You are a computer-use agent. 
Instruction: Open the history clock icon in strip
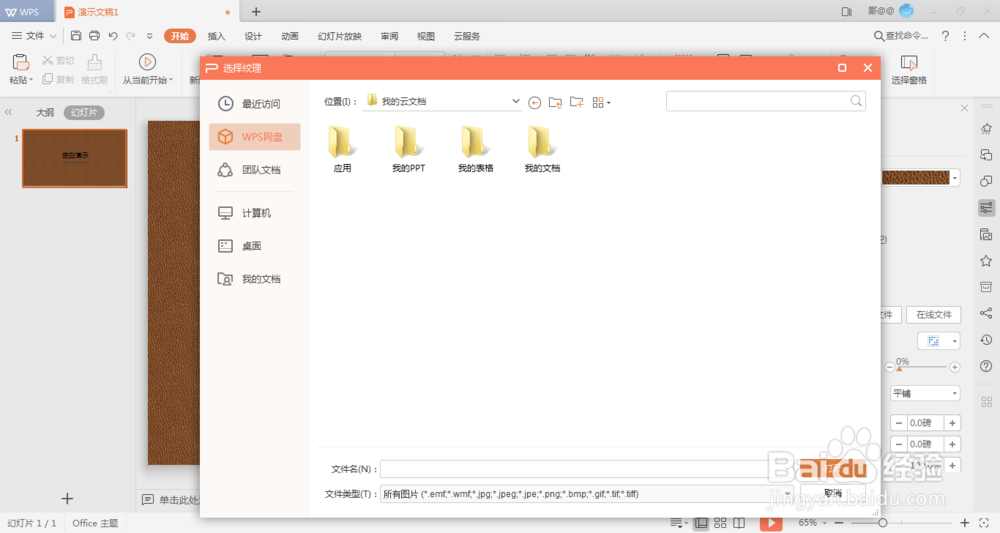click(x=986, y=340)
